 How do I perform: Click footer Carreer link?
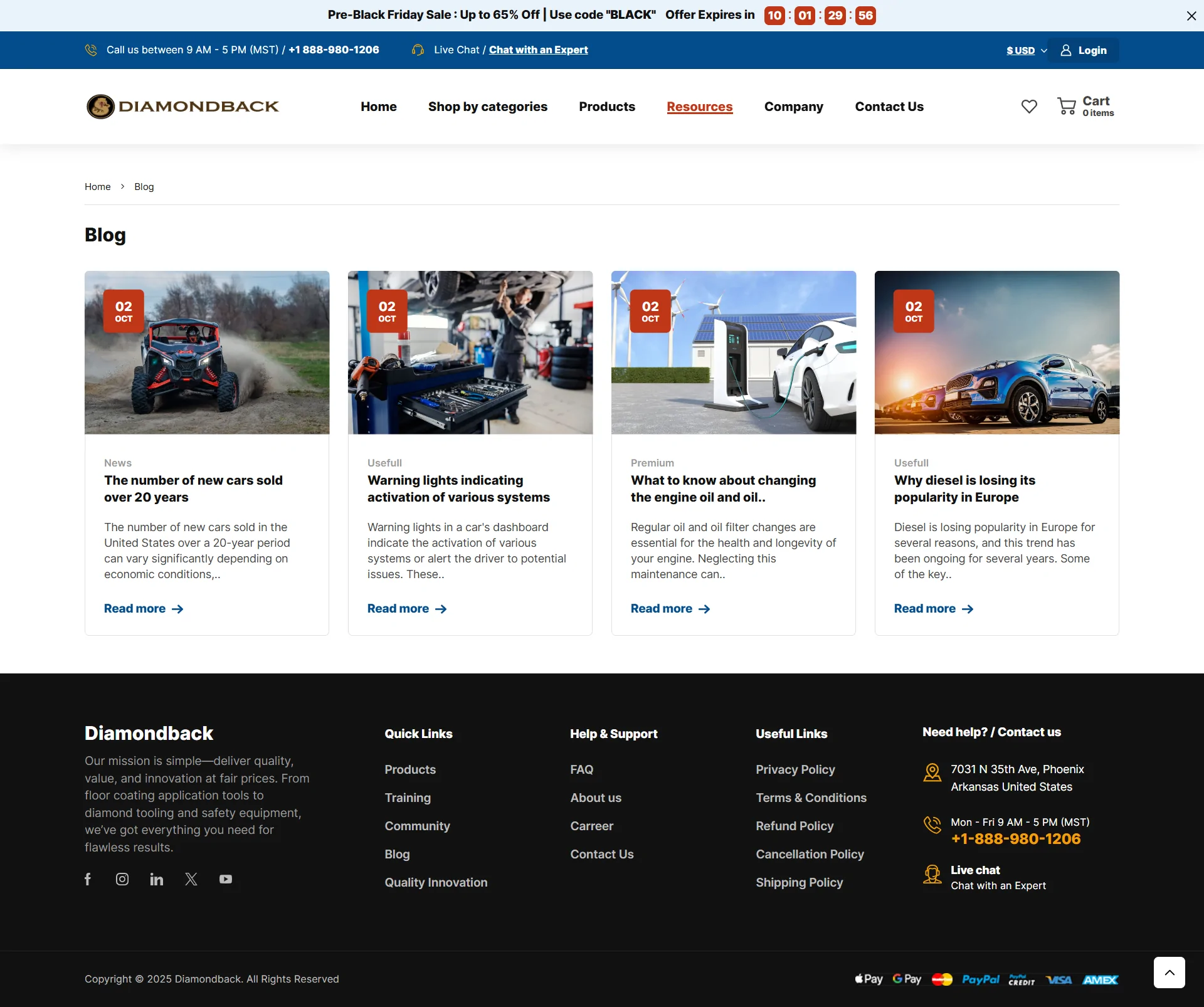(x=592, y=826)
